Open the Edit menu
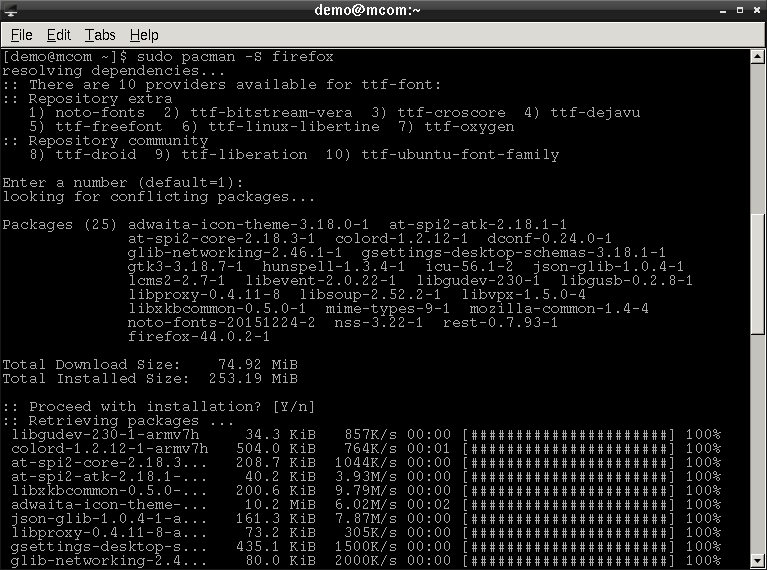This screenshot has width=767, height=570. click(59, 35)
